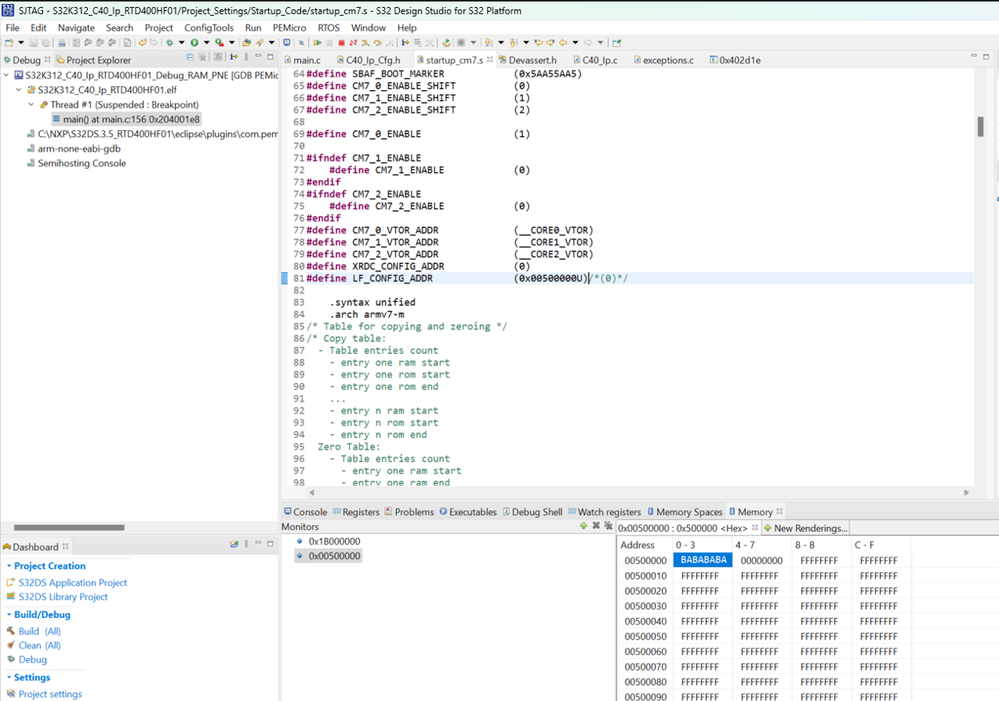Viewport: 999px width, 701px height.
Task: Click the green Add Memory Monitor plus icon
Action: (583, 526)
